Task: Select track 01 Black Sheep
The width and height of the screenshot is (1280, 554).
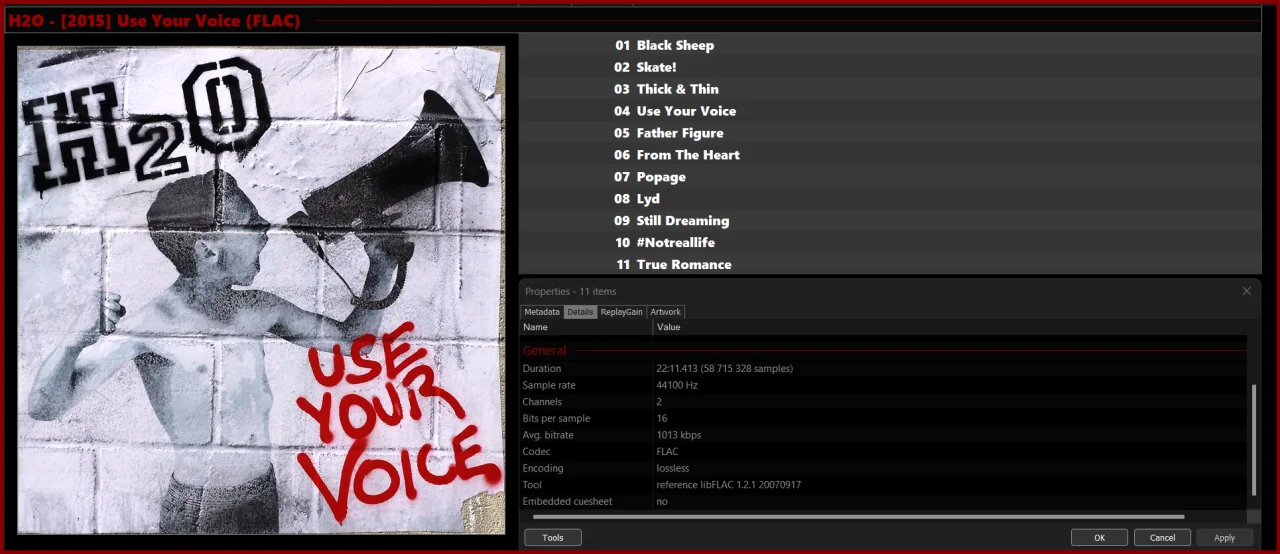Action: point(890,45)
